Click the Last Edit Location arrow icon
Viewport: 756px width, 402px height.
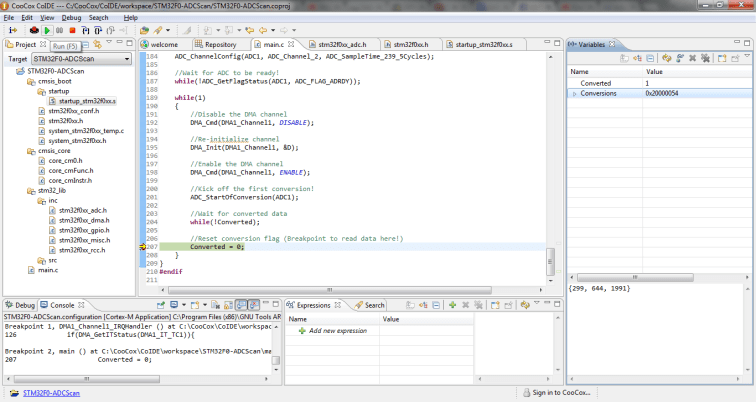[250, 30]
